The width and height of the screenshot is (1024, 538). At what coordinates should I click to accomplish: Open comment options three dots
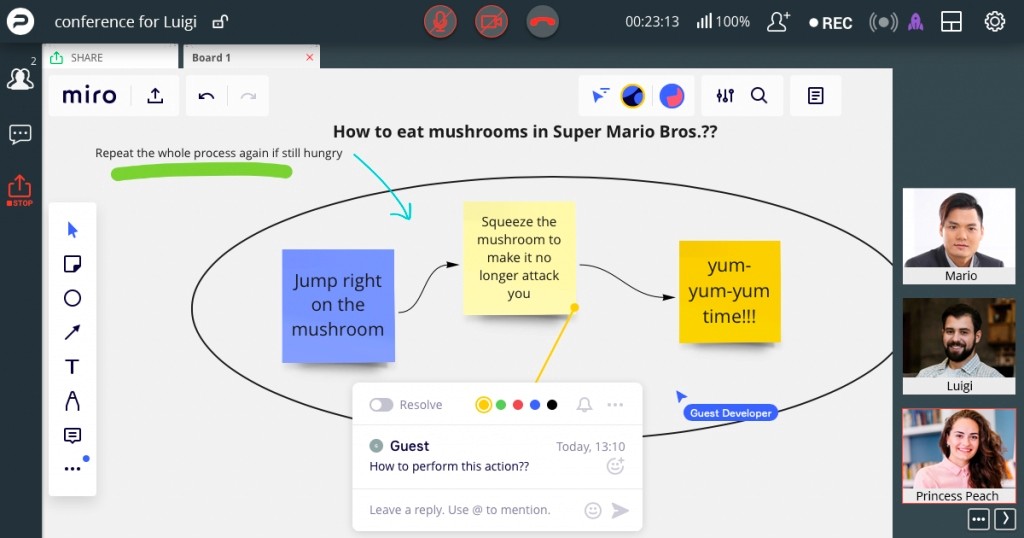[x=615, y=405]
